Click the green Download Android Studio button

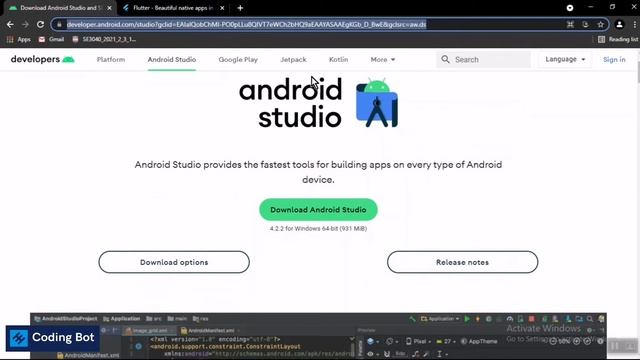tap(318, 210)
